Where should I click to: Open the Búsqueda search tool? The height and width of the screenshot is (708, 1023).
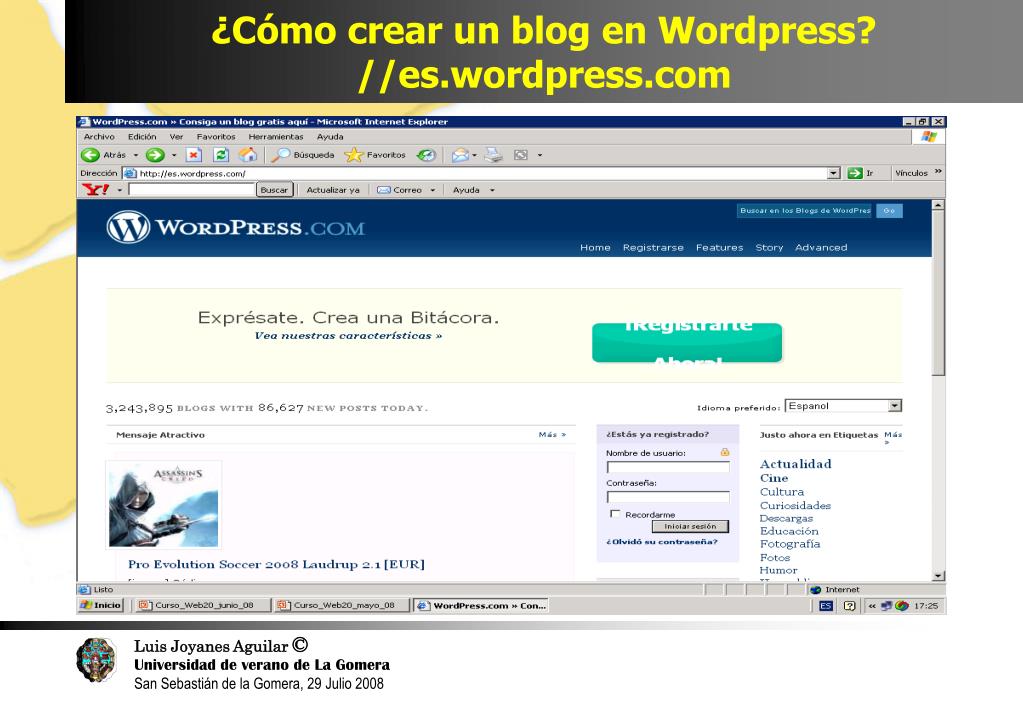pyautogui.click(x=303, y=155)
